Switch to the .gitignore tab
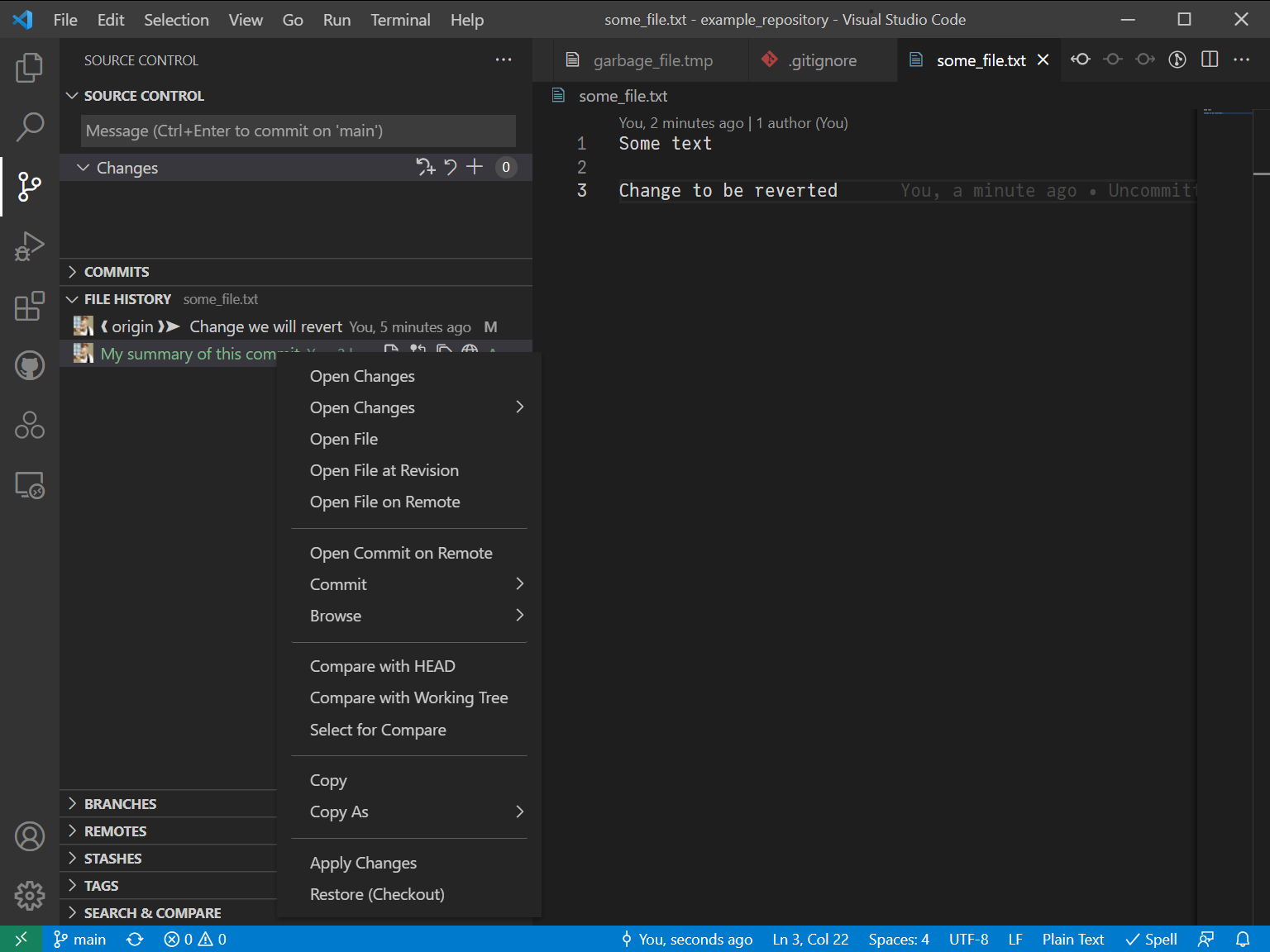 pos(822,60)
